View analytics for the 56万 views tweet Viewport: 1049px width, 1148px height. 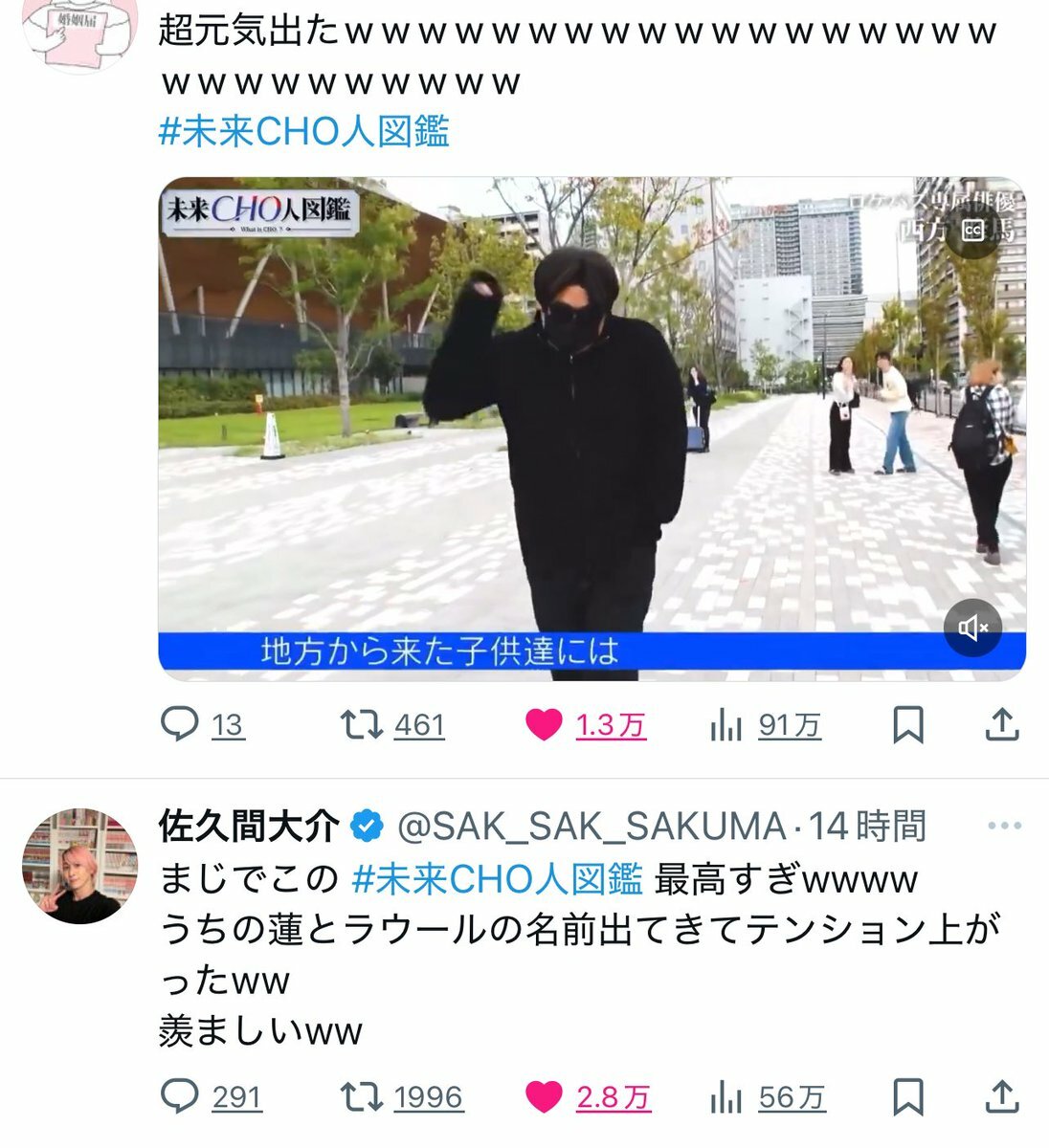pos(768,1096)
